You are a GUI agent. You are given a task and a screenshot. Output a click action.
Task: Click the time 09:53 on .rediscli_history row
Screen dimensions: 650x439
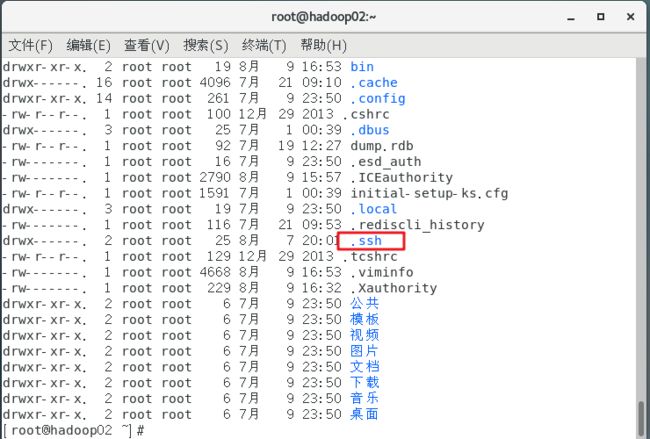pyautogui.click(x=322, y=225)
